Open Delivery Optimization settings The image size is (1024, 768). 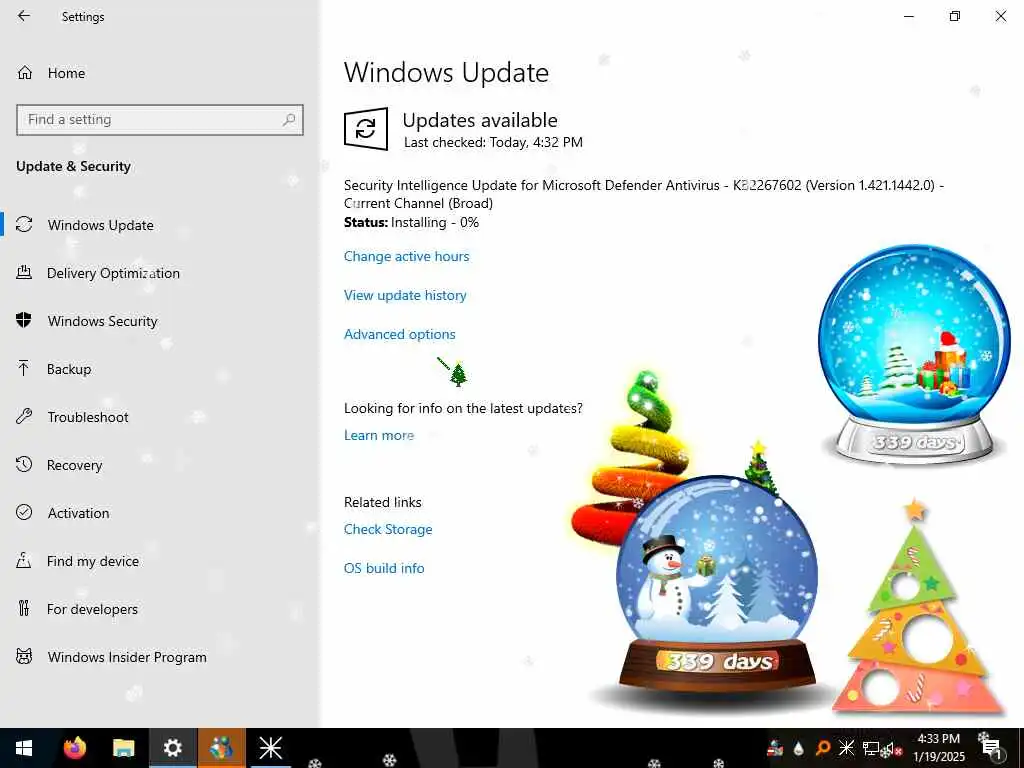click(113, 273)
